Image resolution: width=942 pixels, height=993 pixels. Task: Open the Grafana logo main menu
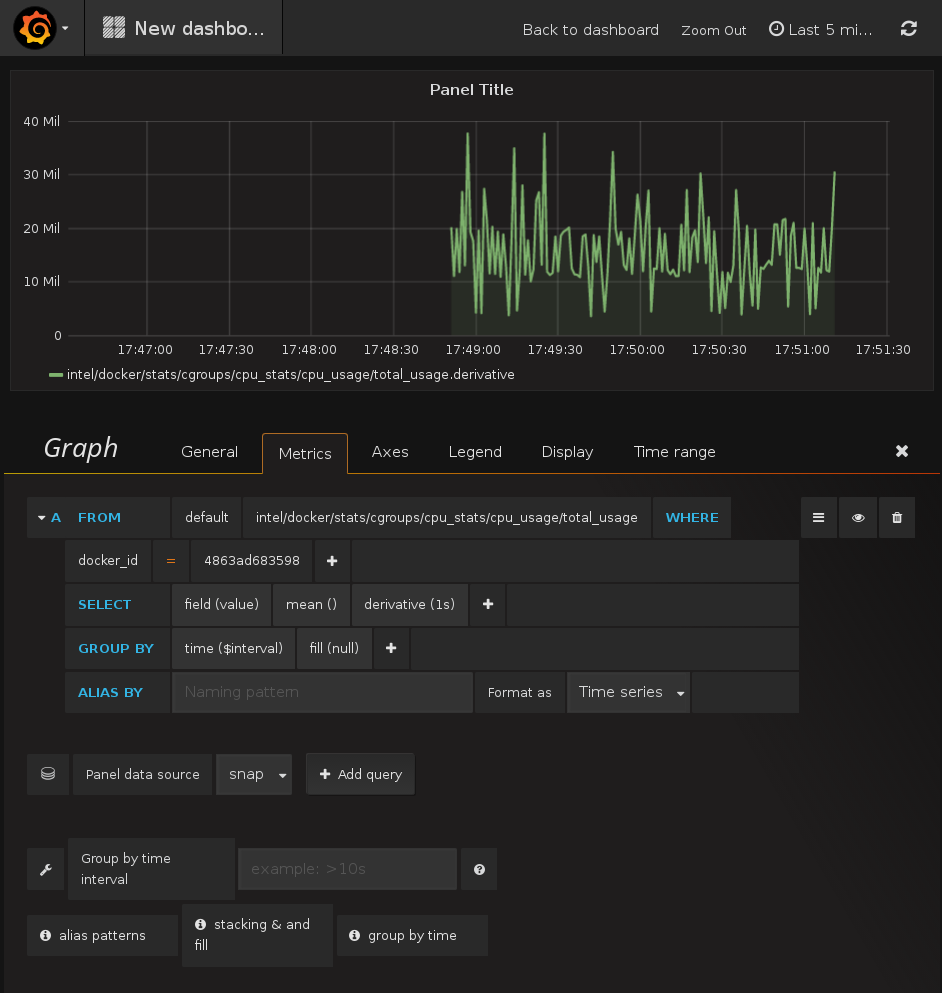tap(34, 28)
